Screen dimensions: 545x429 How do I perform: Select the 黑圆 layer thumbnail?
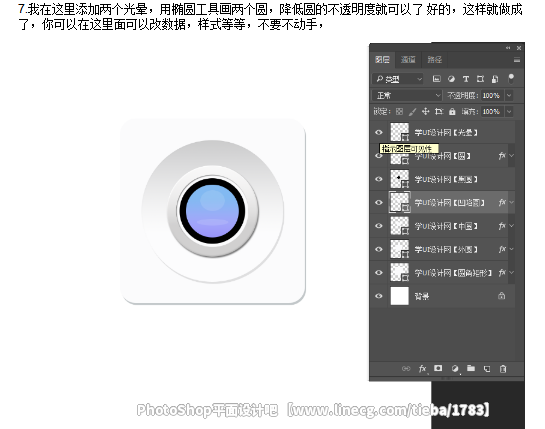pyautogui.click(x=400, y=179)
